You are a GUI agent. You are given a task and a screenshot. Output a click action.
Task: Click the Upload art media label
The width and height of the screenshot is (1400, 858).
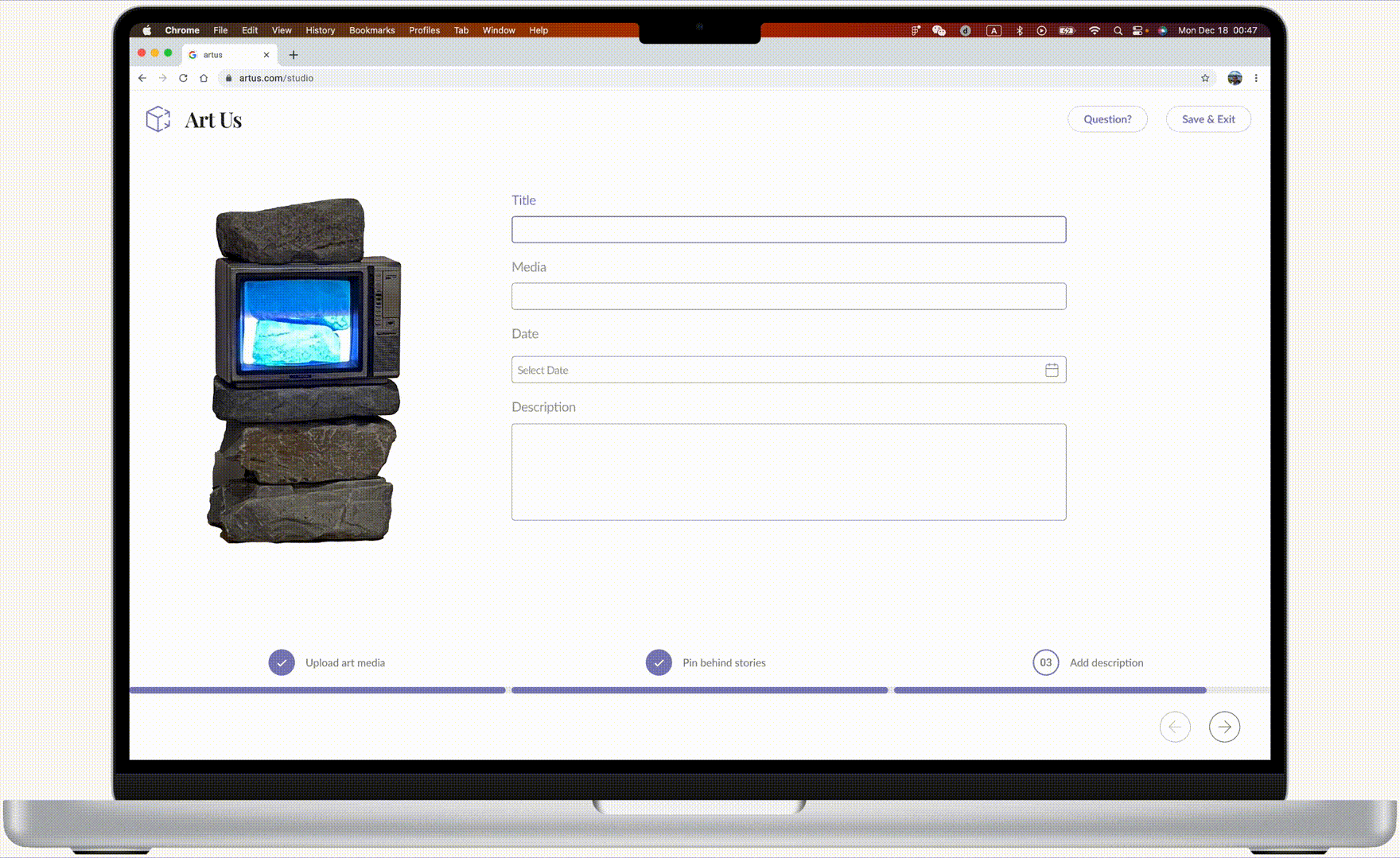coord(345,662)
